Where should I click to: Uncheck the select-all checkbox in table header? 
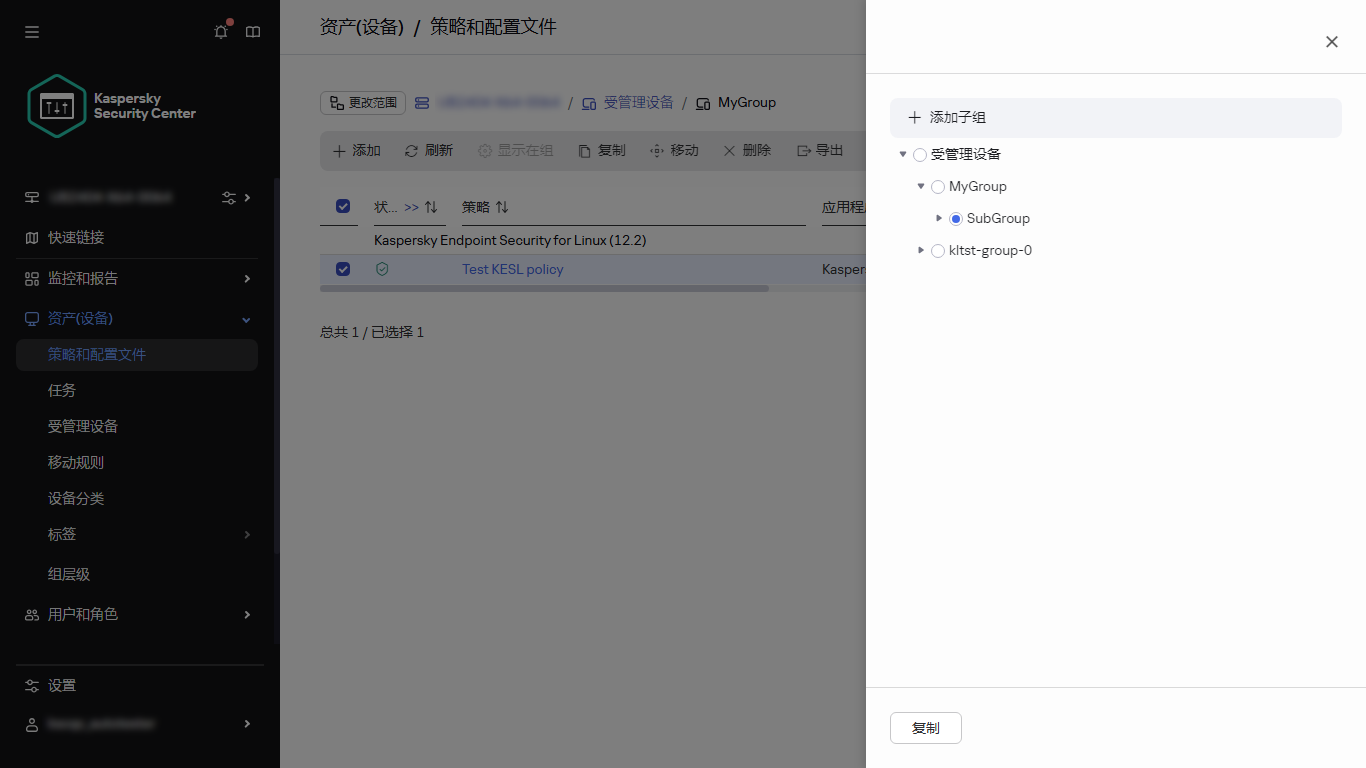click(x=343, y=206)
